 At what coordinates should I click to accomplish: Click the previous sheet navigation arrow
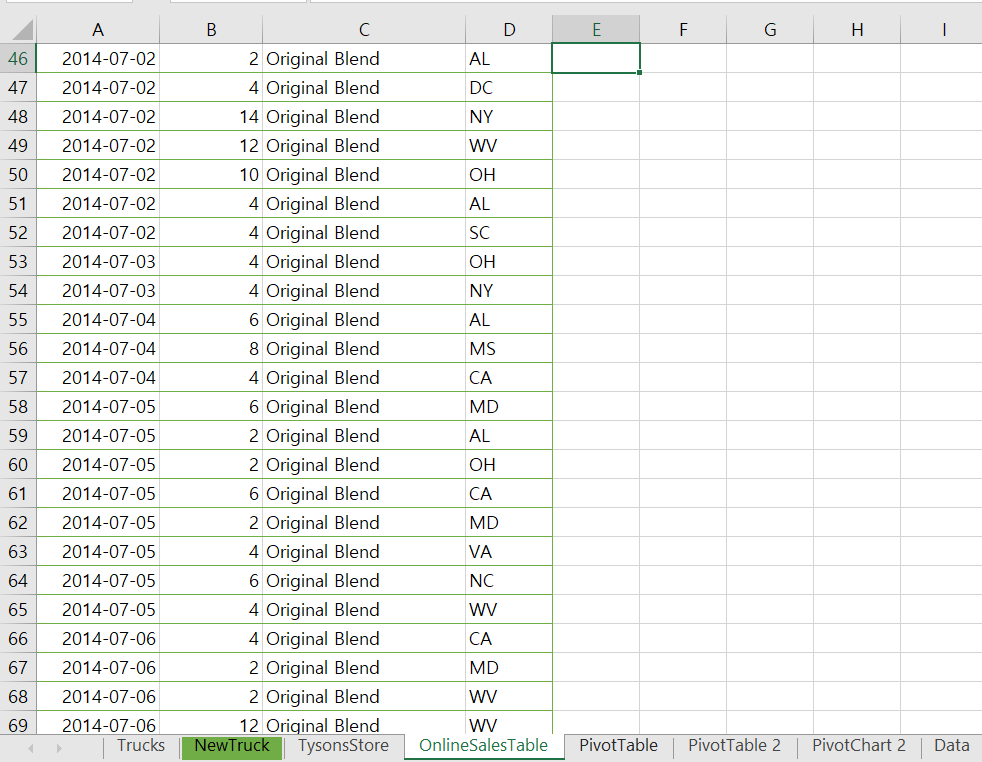click(29, 747)
